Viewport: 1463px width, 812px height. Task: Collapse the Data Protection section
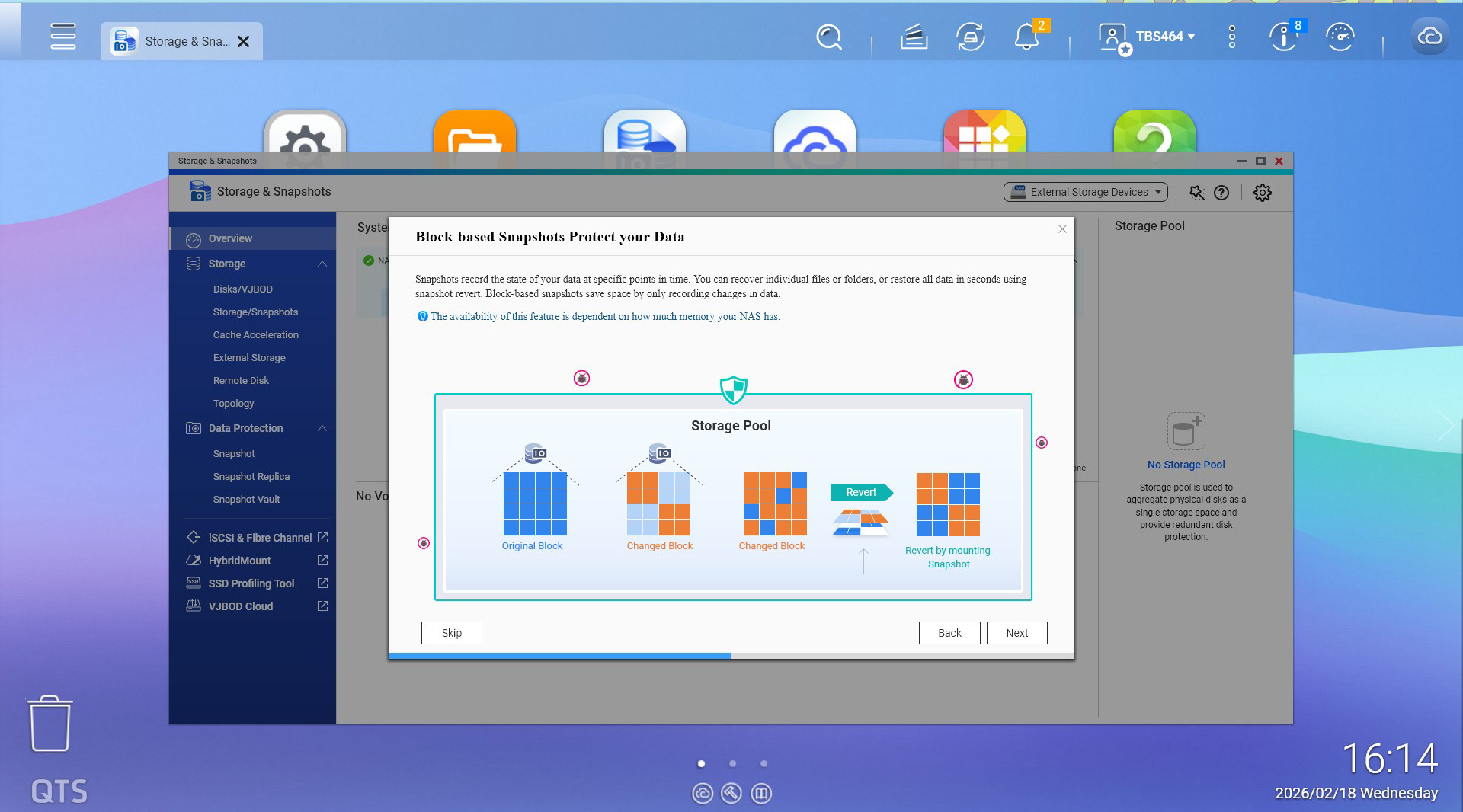pos(322,428)
